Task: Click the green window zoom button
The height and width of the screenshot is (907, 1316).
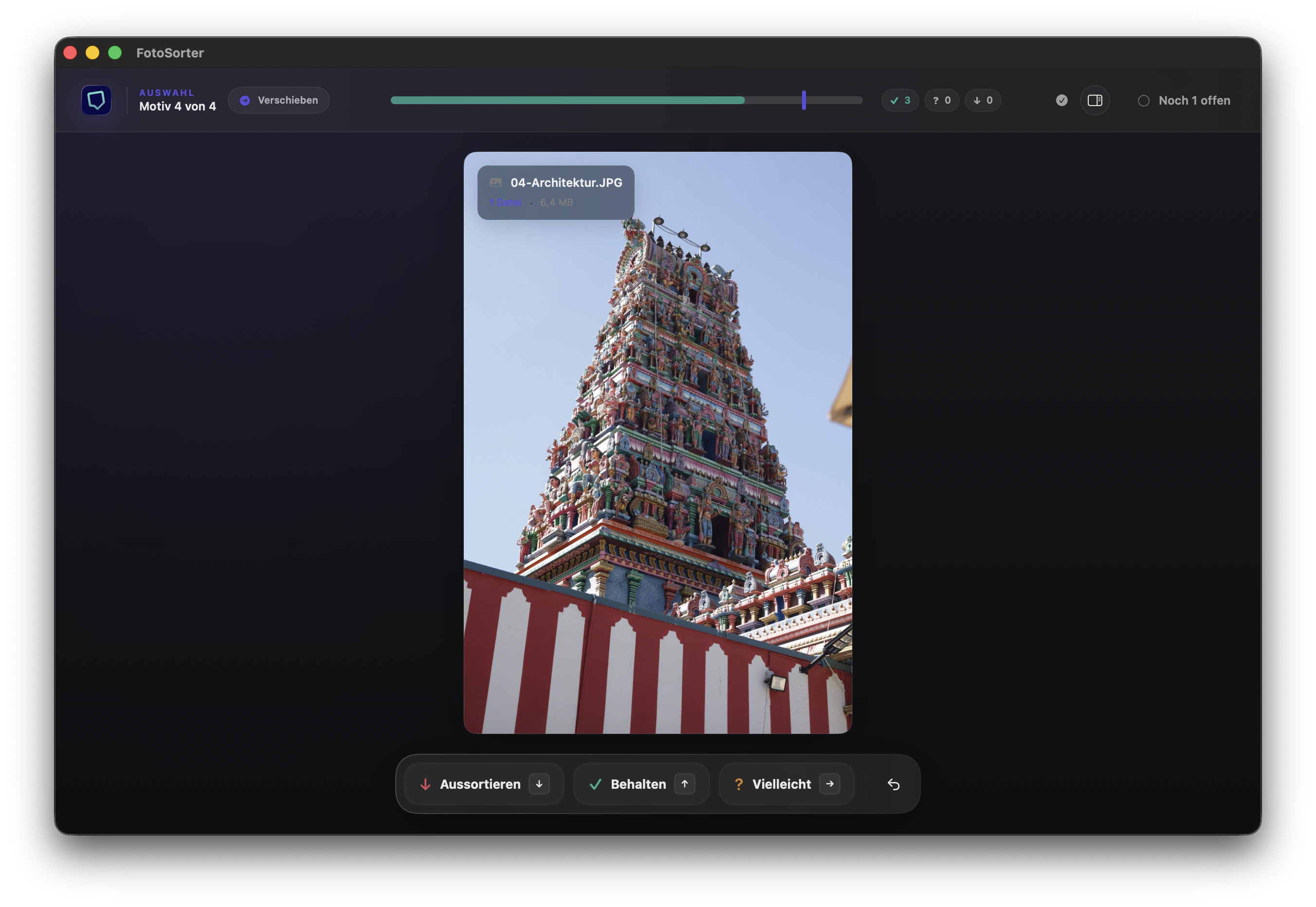Action: click(115, 53)
